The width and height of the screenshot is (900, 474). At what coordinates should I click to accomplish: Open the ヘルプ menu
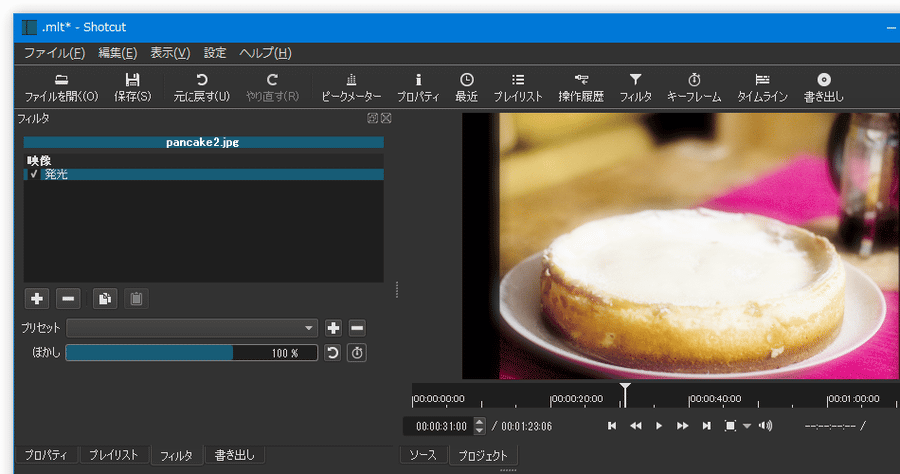[x=265, y=53]
